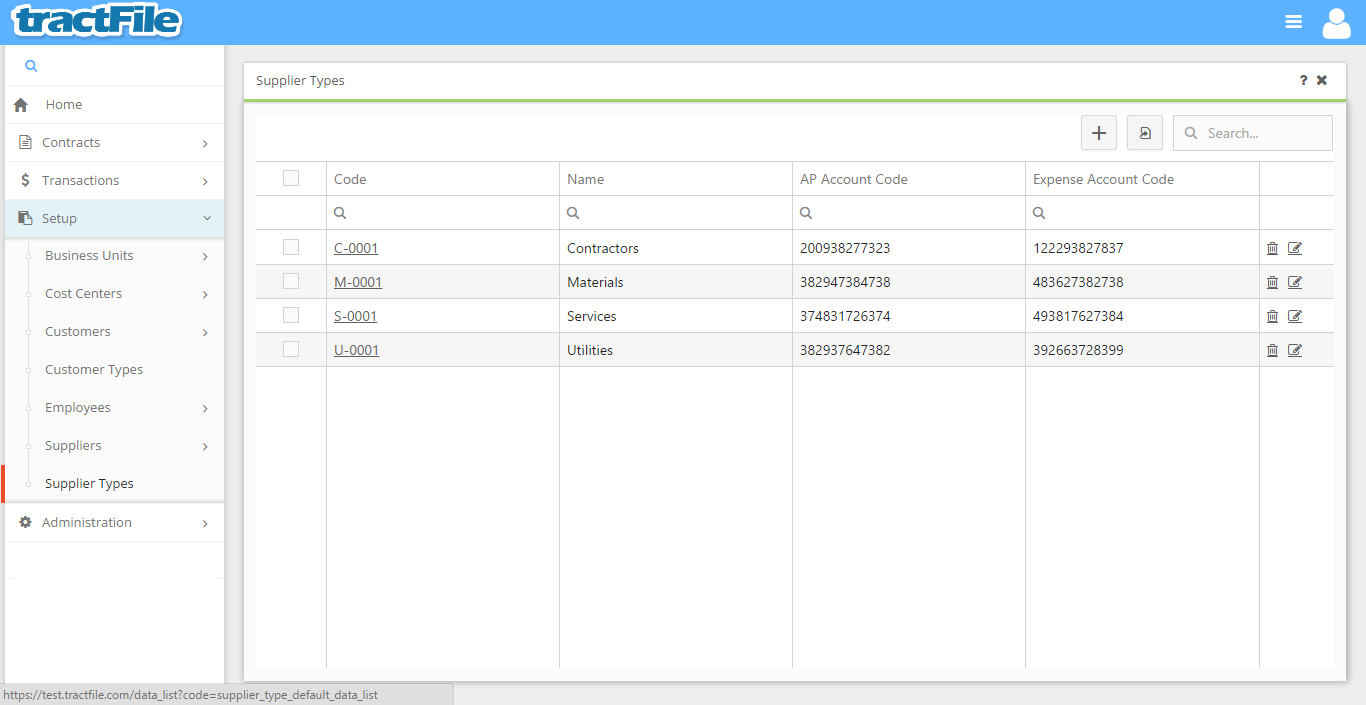Expand the Administration section
The width and height of the screenshot is (1366, 705).
click(114, 523)
